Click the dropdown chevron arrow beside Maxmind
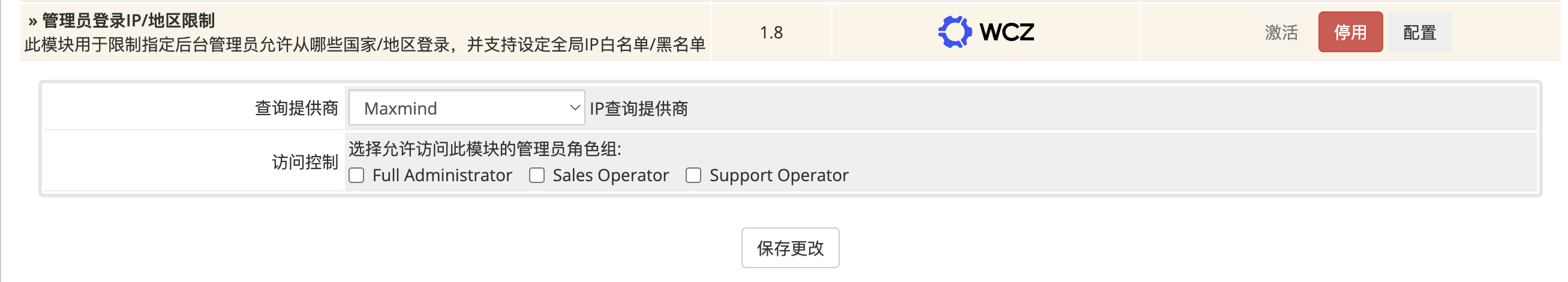Image resolution: width=1568 pixels, height=282 pixels. tap(574, 108)
